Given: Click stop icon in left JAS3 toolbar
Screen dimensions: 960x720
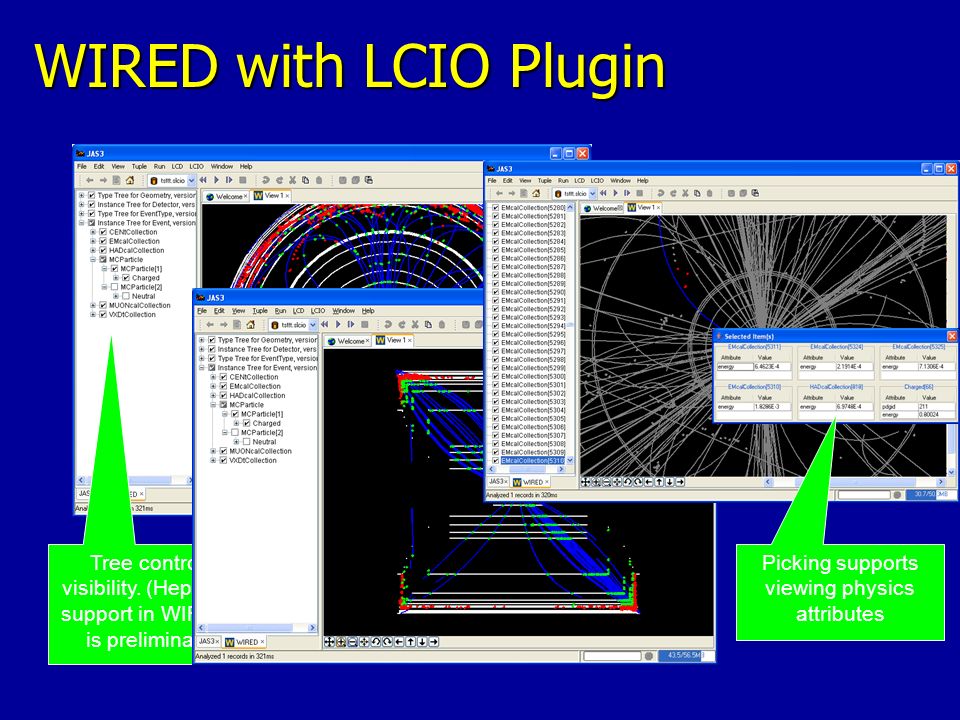Looking at the screenshot, I should (242, 180).
